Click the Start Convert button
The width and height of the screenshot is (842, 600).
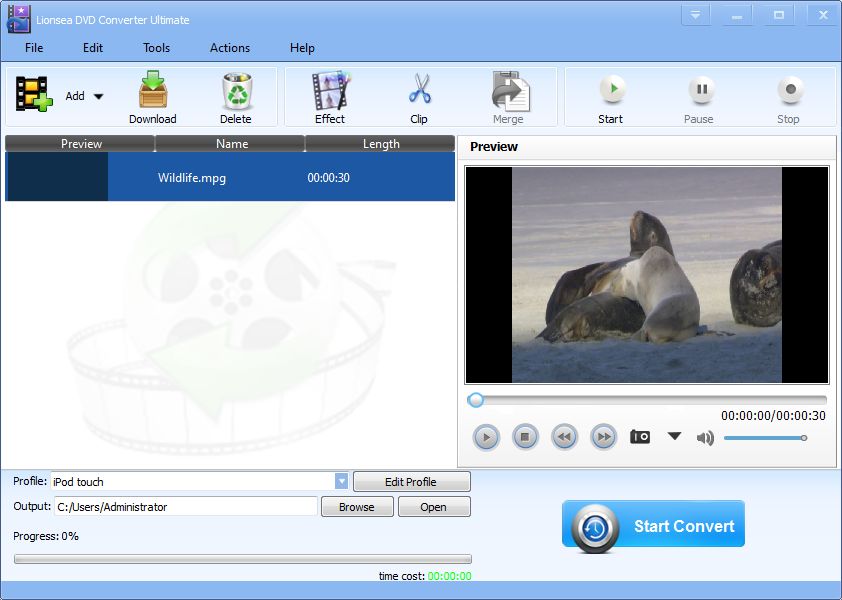click(x=654, y=526)
